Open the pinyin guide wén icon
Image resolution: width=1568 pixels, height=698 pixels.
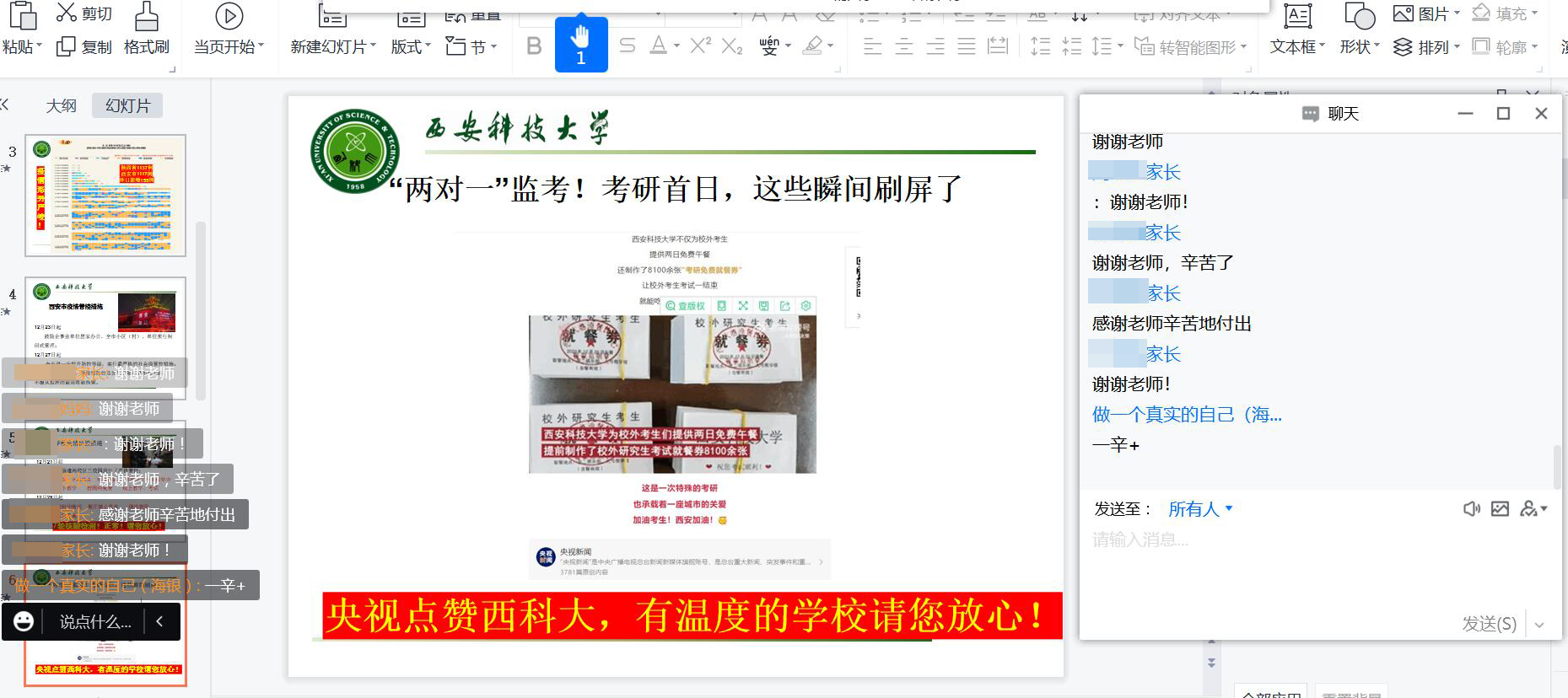pyautogui.click(x=769, y=46)
